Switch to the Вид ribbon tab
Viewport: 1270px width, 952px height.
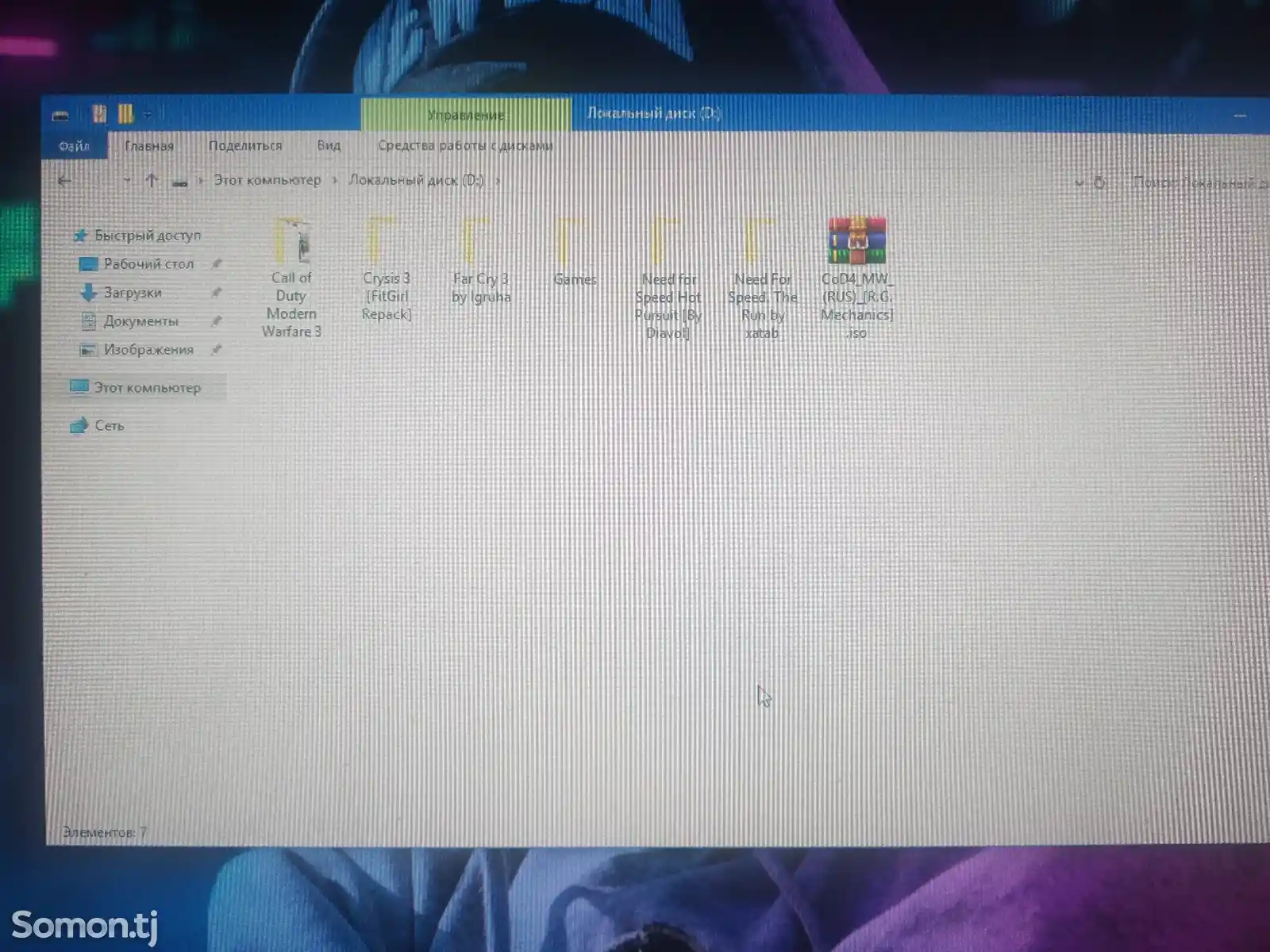[329, 146]
